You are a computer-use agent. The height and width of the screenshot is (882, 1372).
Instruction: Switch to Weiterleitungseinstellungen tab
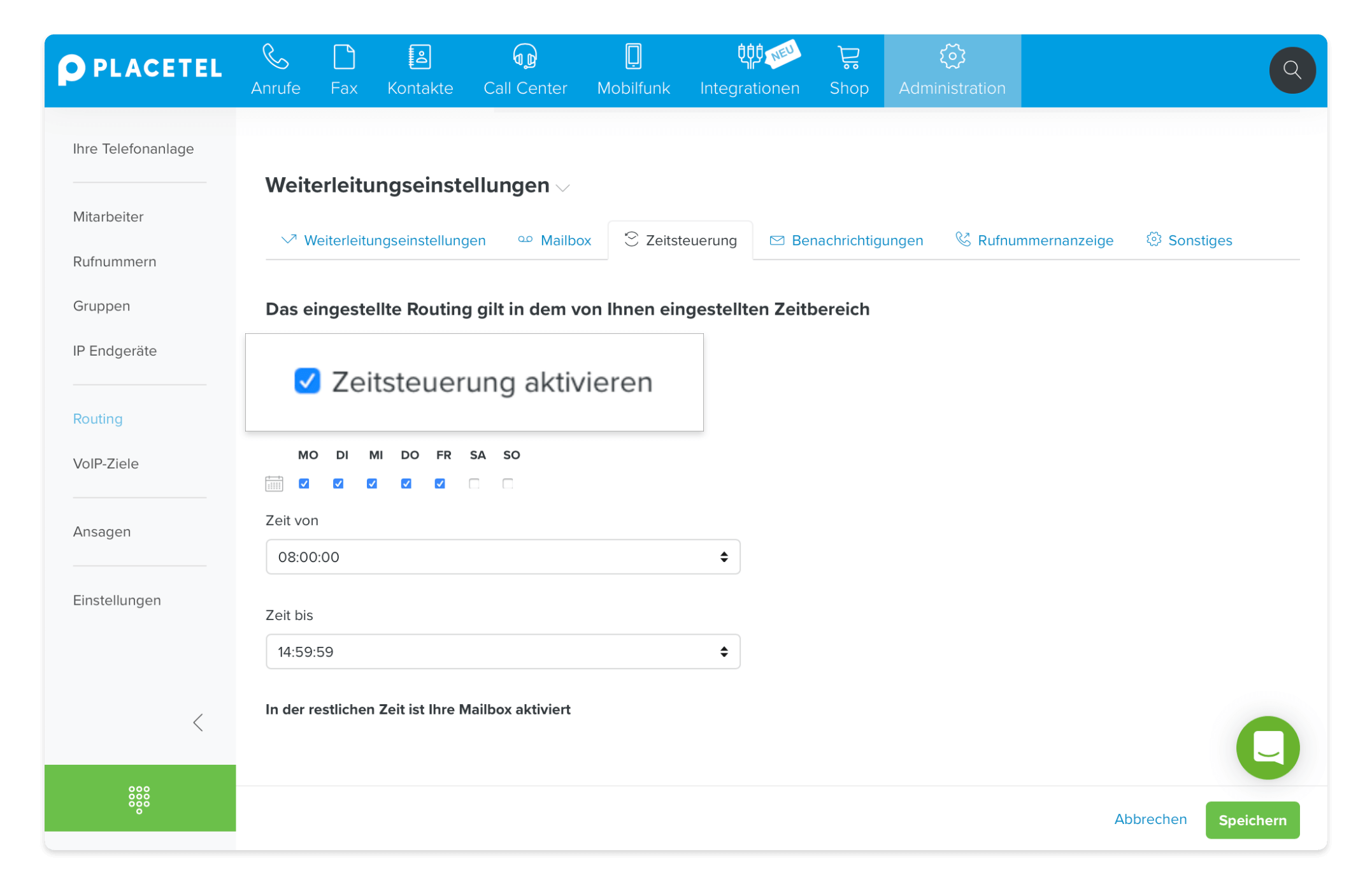383,240
